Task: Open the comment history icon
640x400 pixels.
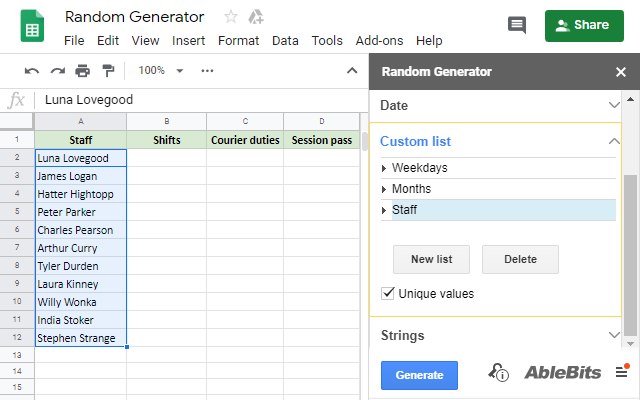Action: point(517,25)
